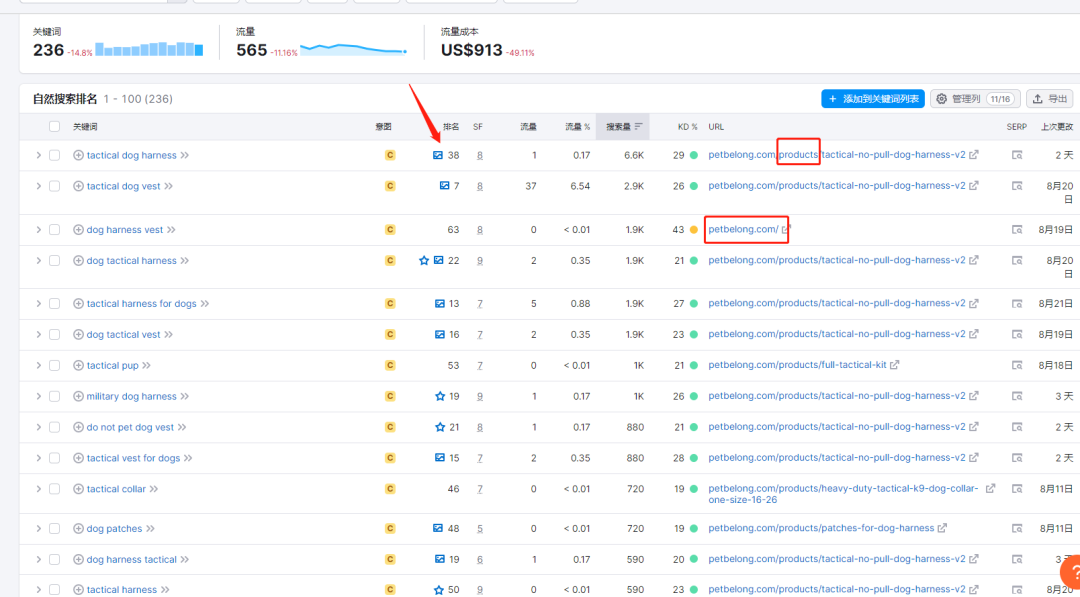
Task: Click 添加到关键词列表 button
Action: (x=872, y=99)
